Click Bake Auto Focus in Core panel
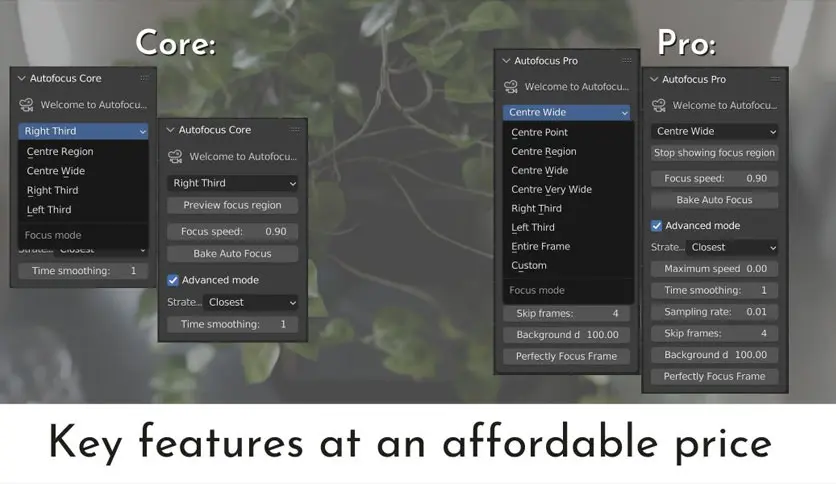The image size is (836, 484). click(232, 254)
